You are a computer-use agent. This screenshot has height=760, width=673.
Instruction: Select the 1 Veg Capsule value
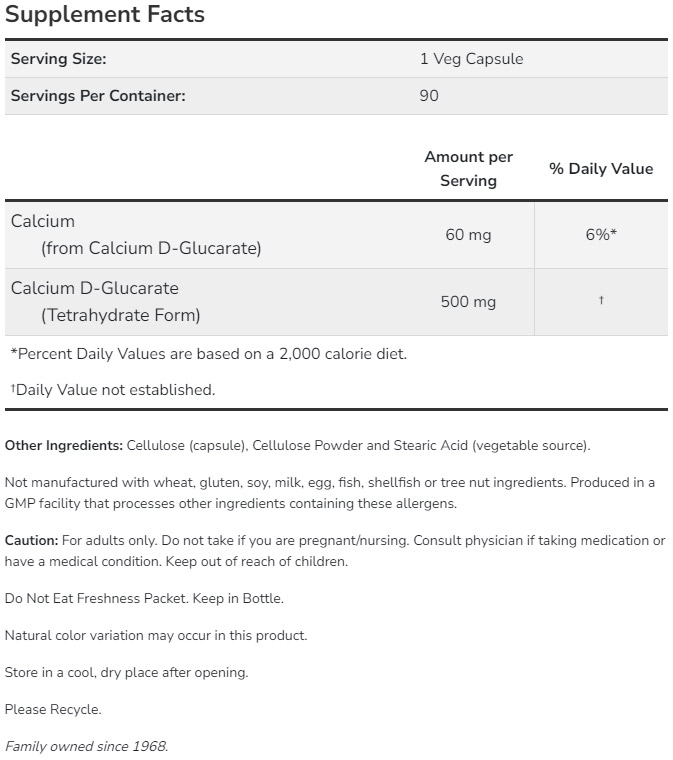click(471, 59)
